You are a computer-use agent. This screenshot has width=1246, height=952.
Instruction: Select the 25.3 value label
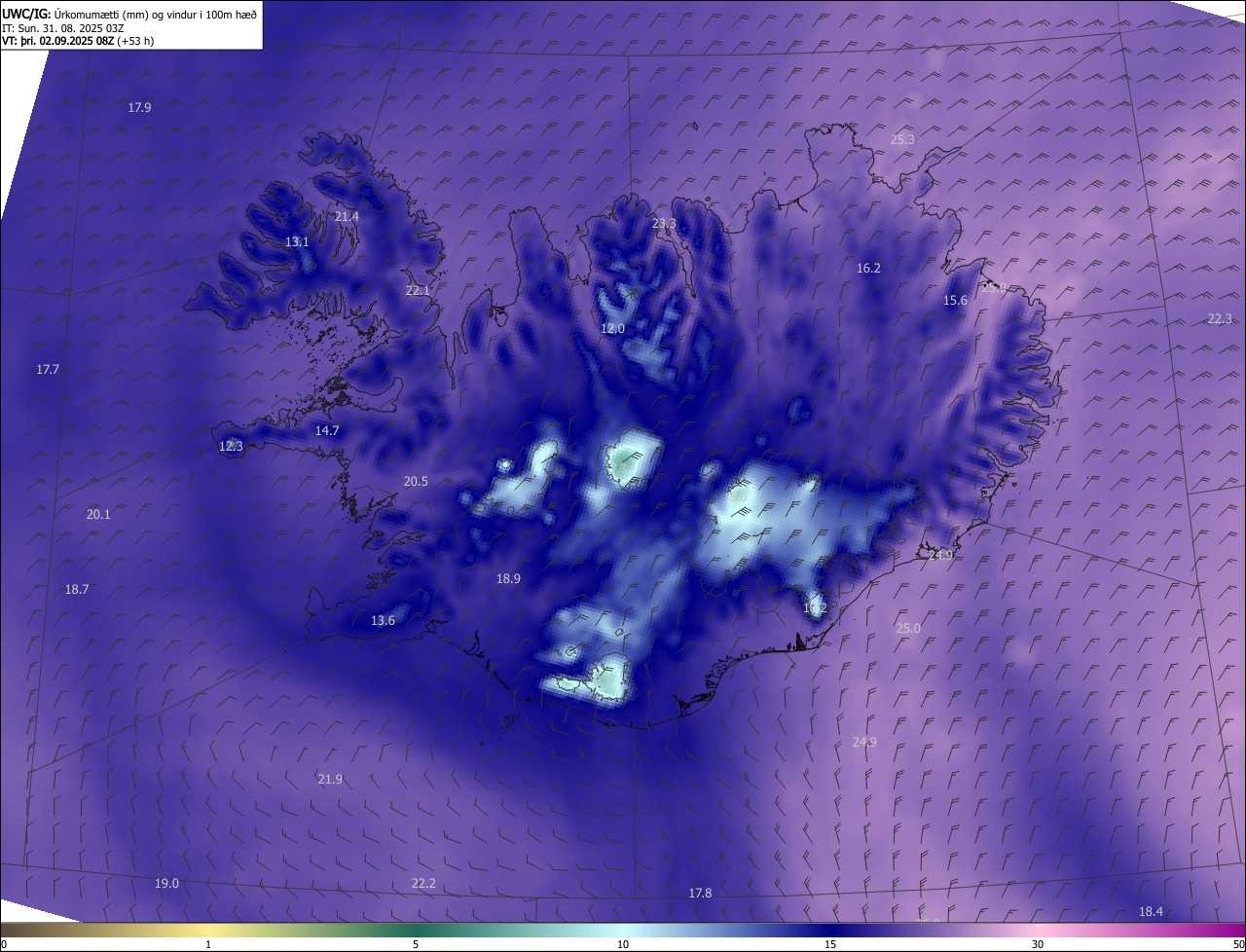(x=902, y=139)
